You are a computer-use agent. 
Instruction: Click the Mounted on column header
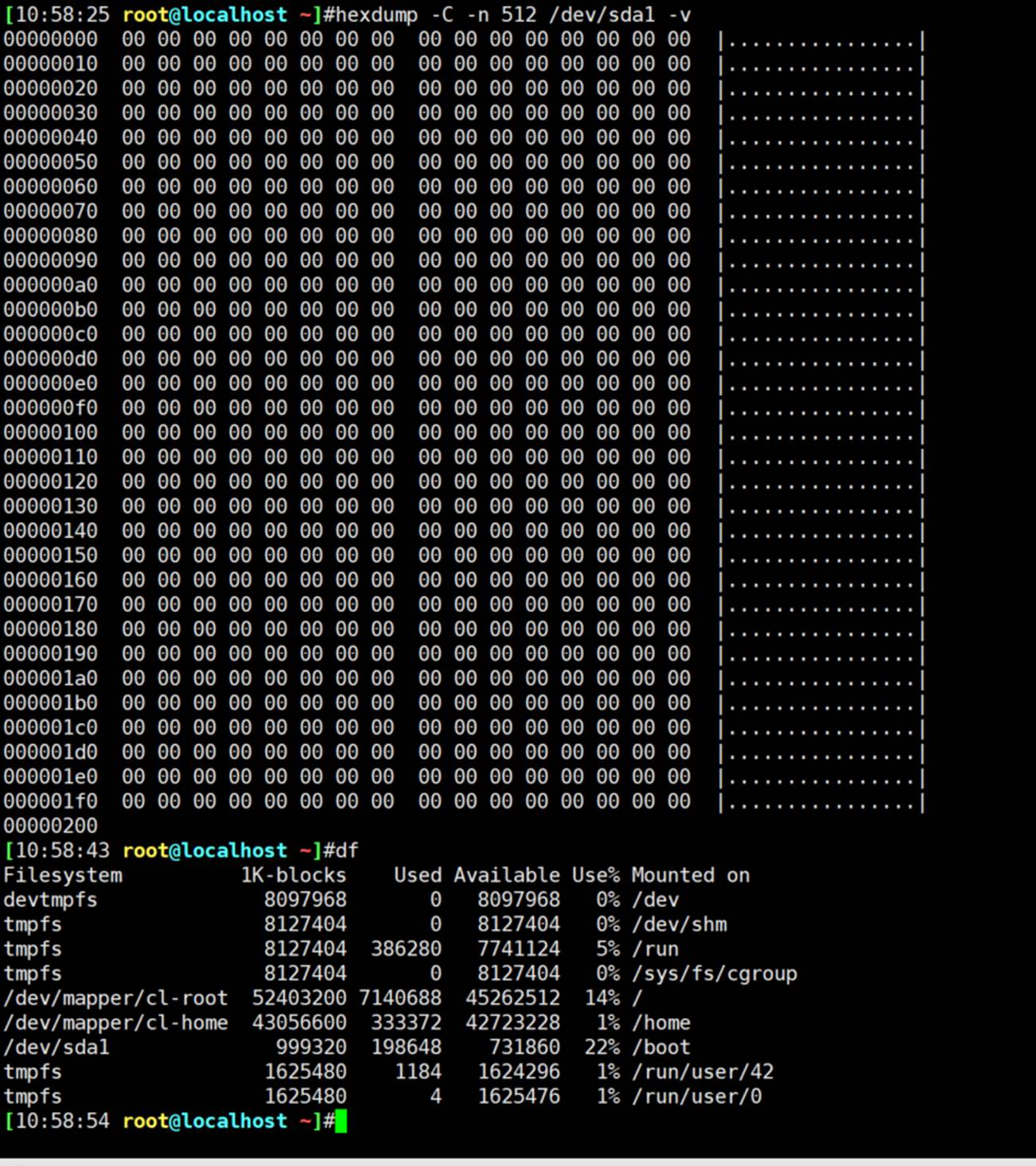690,875
